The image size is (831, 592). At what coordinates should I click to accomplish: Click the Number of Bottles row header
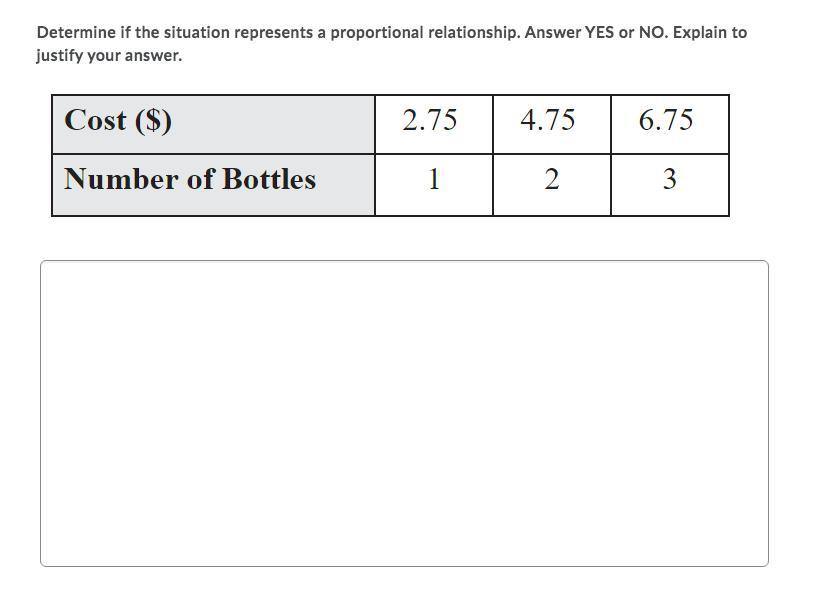213,185
